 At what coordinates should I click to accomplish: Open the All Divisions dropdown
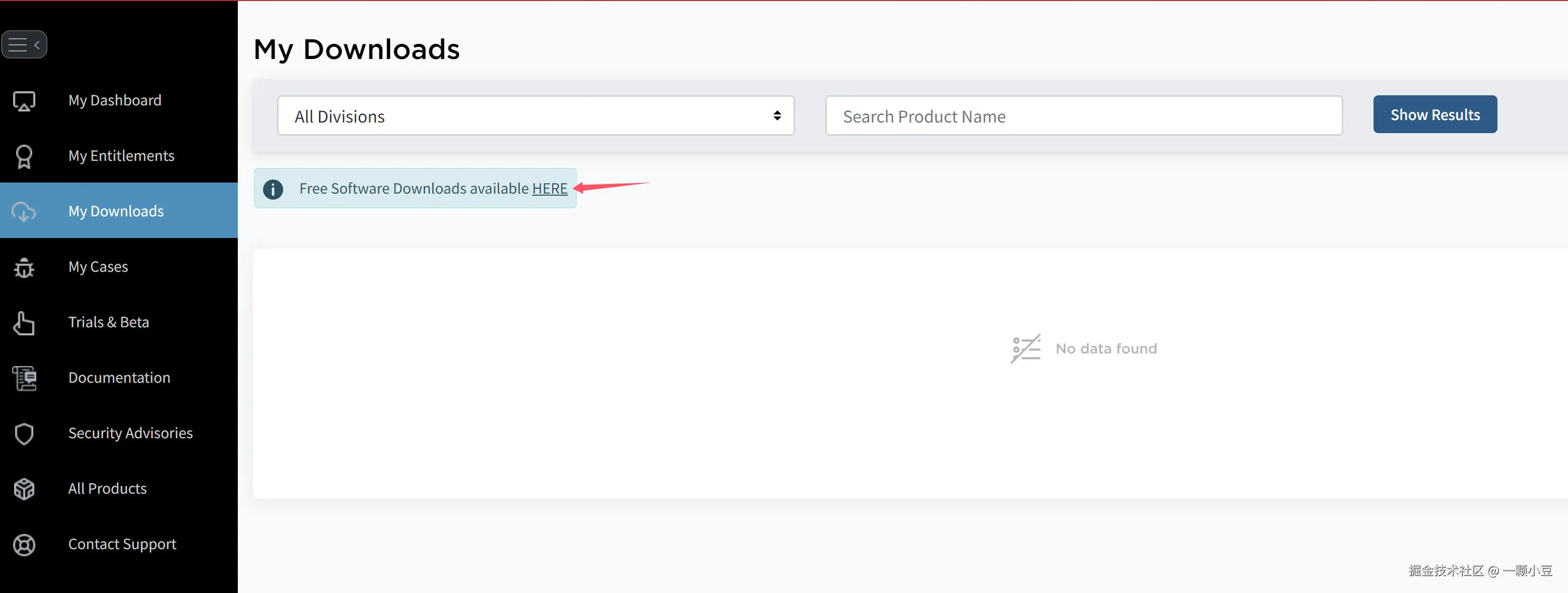pos(535,116)
